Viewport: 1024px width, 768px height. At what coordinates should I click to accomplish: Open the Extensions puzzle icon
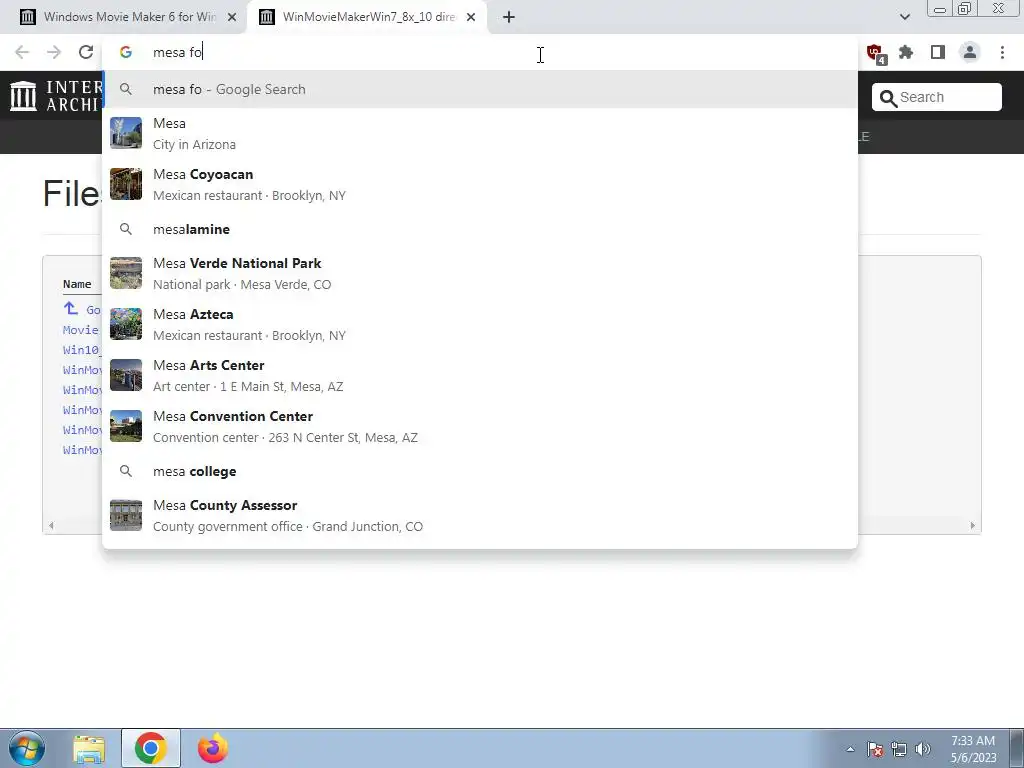(906, 52)
